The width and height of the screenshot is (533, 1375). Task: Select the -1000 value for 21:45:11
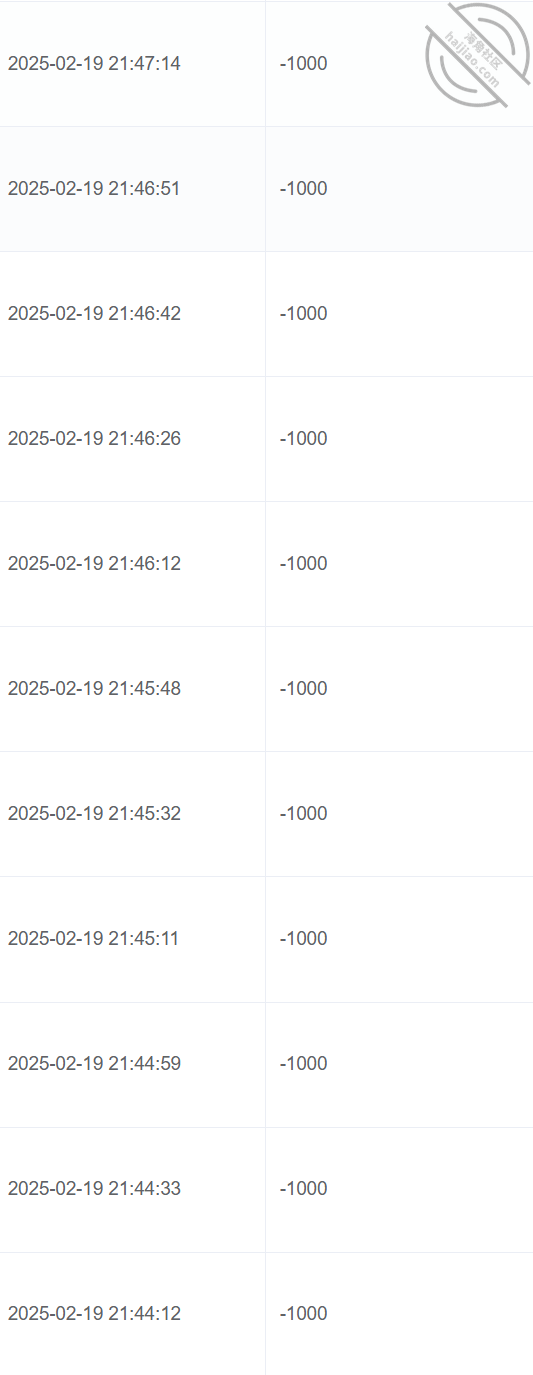click(x=304, y=939)
